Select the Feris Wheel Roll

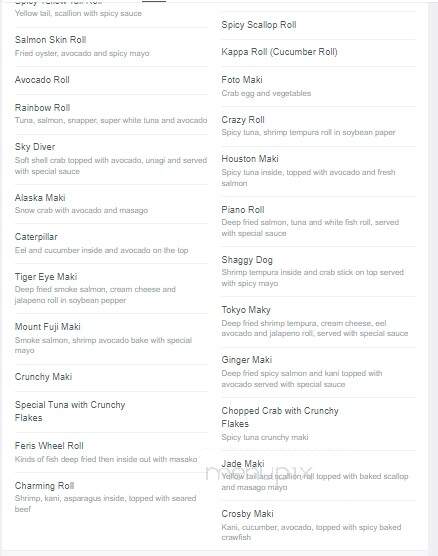[49, 446]
